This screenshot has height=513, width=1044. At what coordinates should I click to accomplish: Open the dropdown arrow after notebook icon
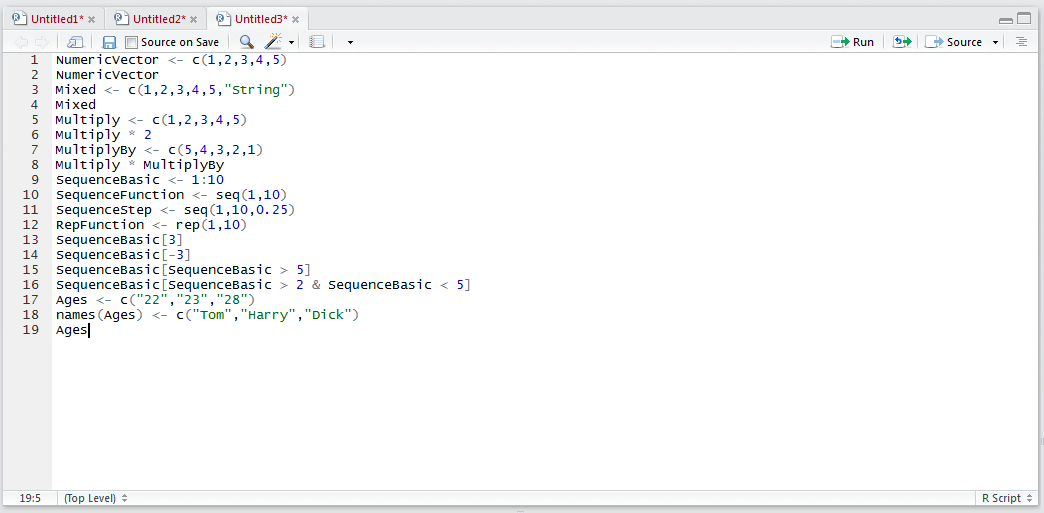350,43
